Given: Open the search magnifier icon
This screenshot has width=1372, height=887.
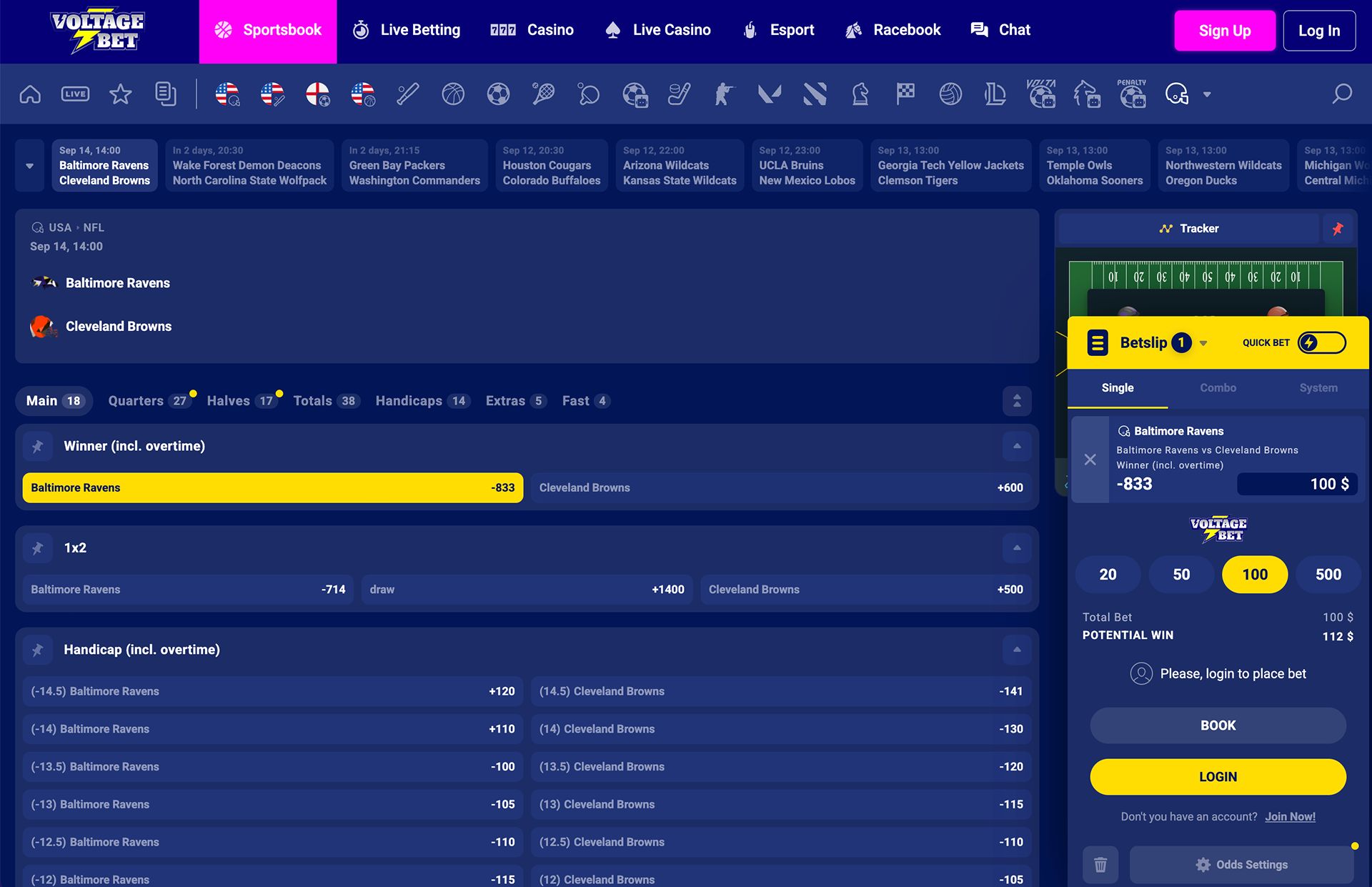Looking at the screenshot, I should click(1341, 94).
